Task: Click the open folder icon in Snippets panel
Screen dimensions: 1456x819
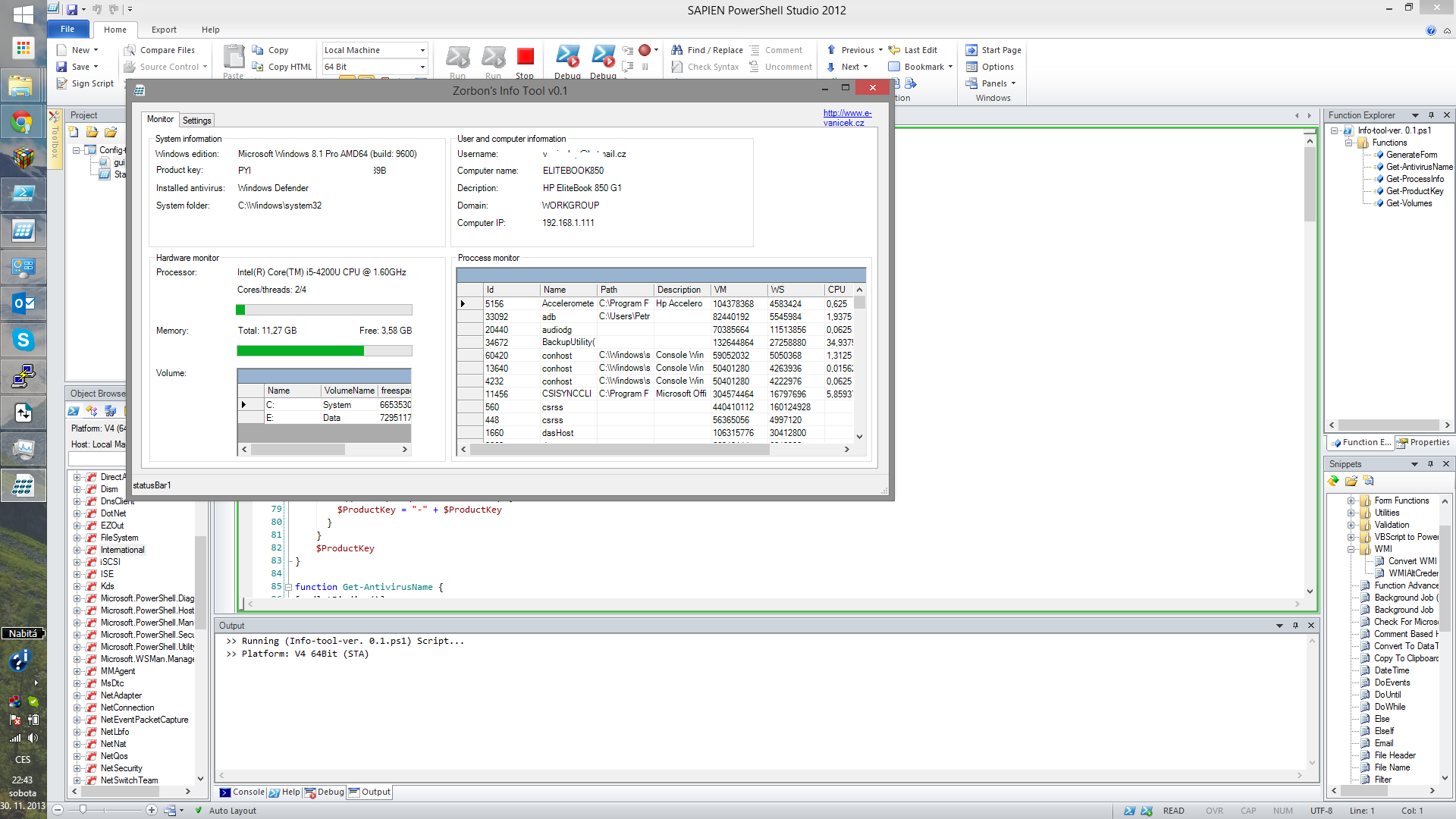Action: click(x=1351, y=481)
